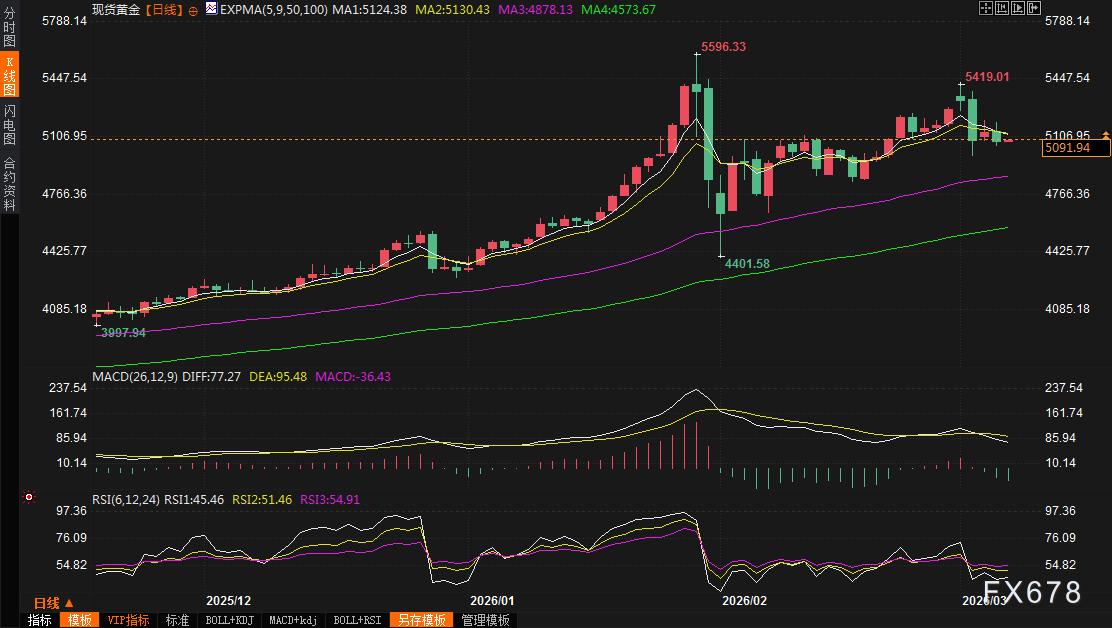Screen dimensions: 1112x628
Task: Click the orange alert arrow above price tag
Action: coord(1106,135)
